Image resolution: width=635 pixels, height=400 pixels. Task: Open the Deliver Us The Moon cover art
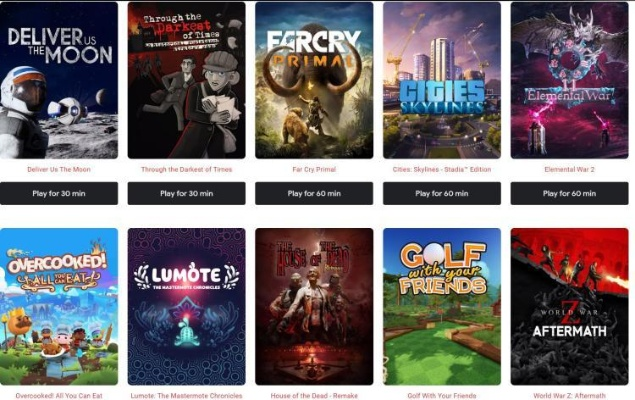pos(59,80)
